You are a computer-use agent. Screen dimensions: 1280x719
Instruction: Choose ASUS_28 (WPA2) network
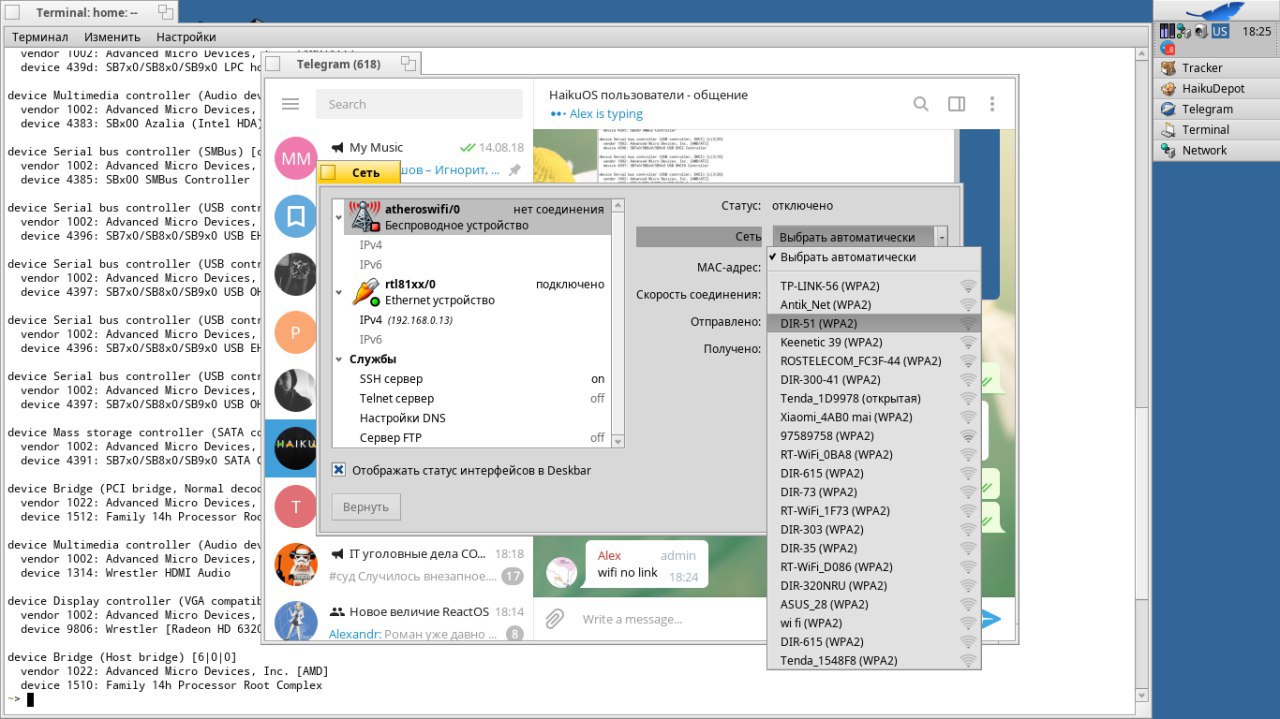click(x=874, y=604)
